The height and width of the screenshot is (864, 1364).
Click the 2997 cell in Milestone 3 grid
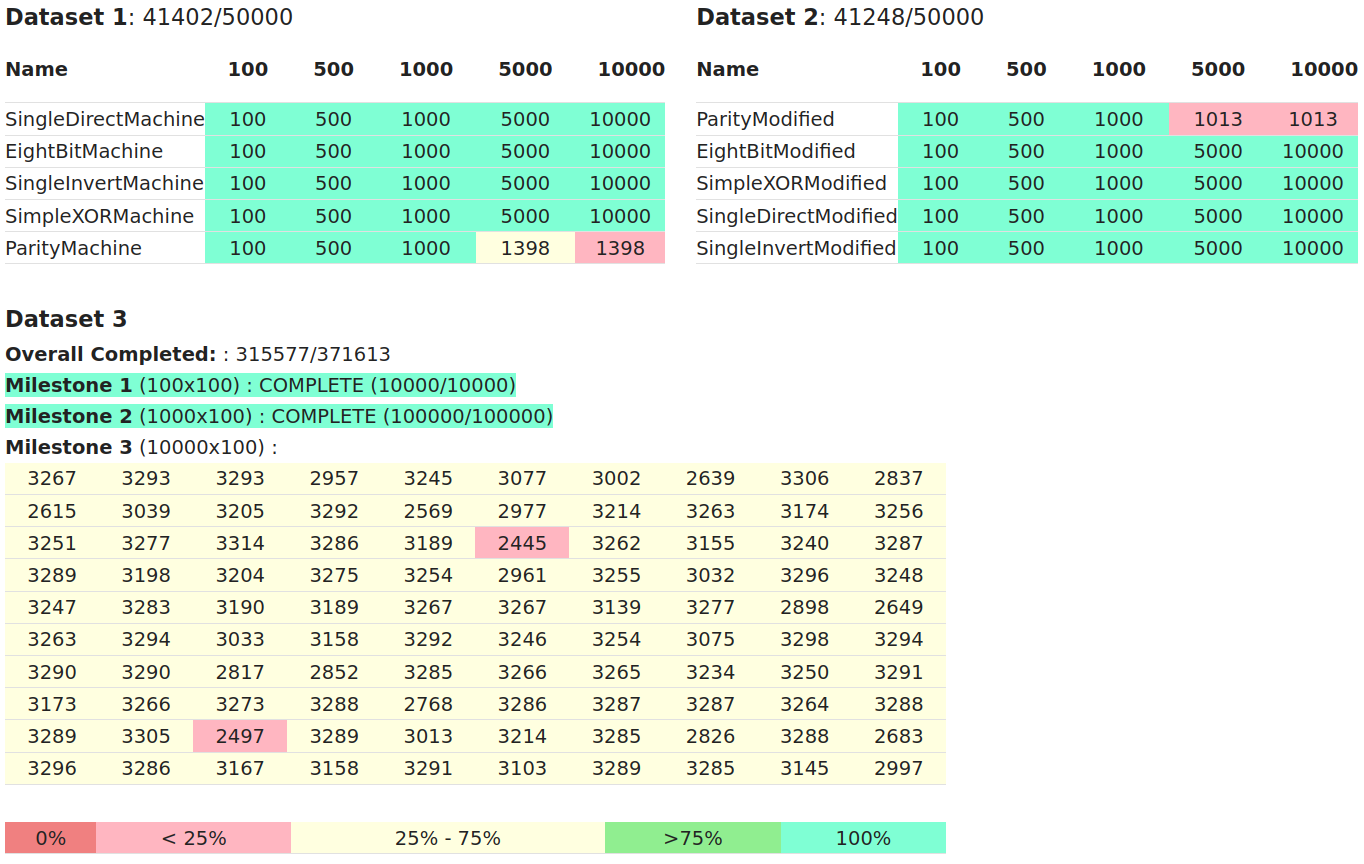[x=899, y=768]
